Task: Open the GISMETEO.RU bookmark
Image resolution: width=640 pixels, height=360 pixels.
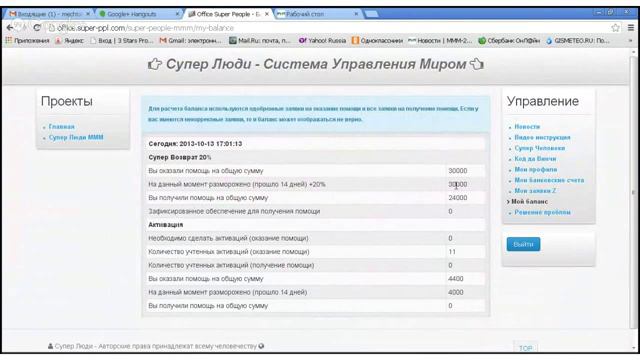Action: (578, 40)
